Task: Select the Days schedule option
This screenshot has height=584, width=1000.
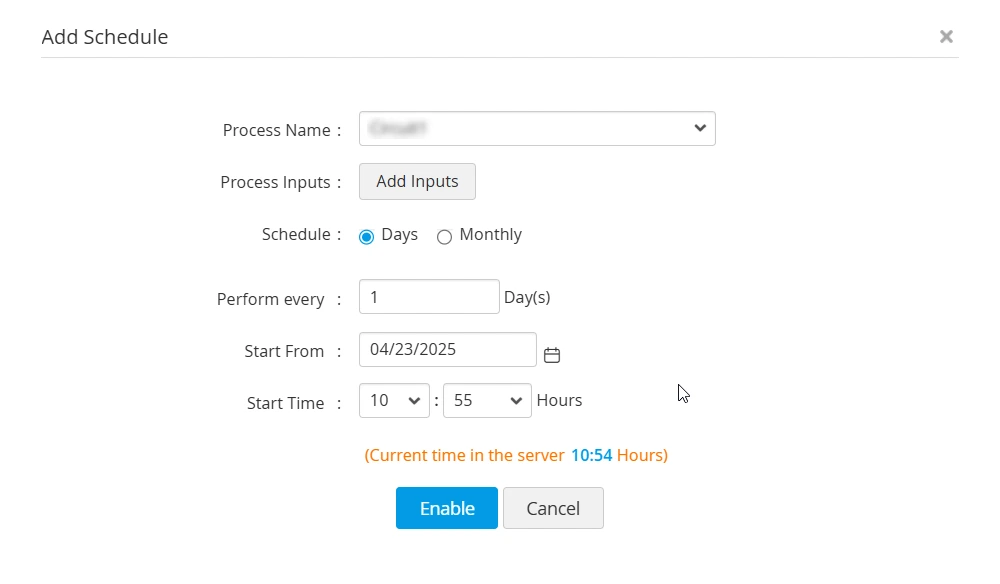Action: pos(367,237)
